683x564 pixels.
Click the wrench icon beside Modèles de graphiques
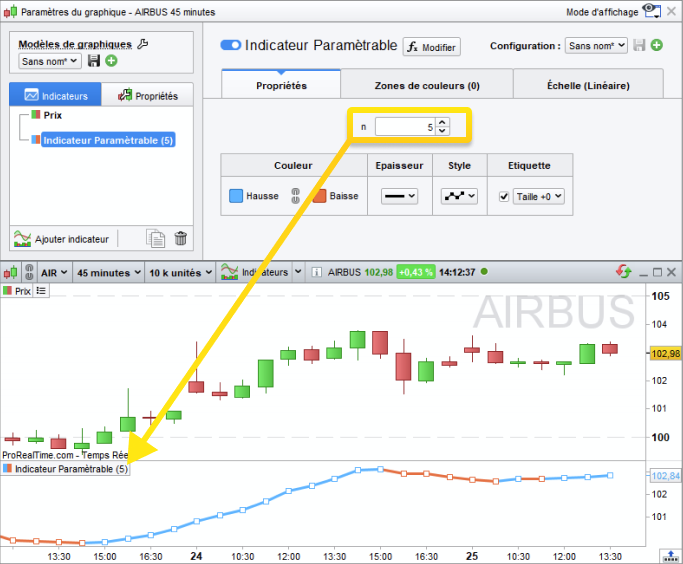pos(142,44)
